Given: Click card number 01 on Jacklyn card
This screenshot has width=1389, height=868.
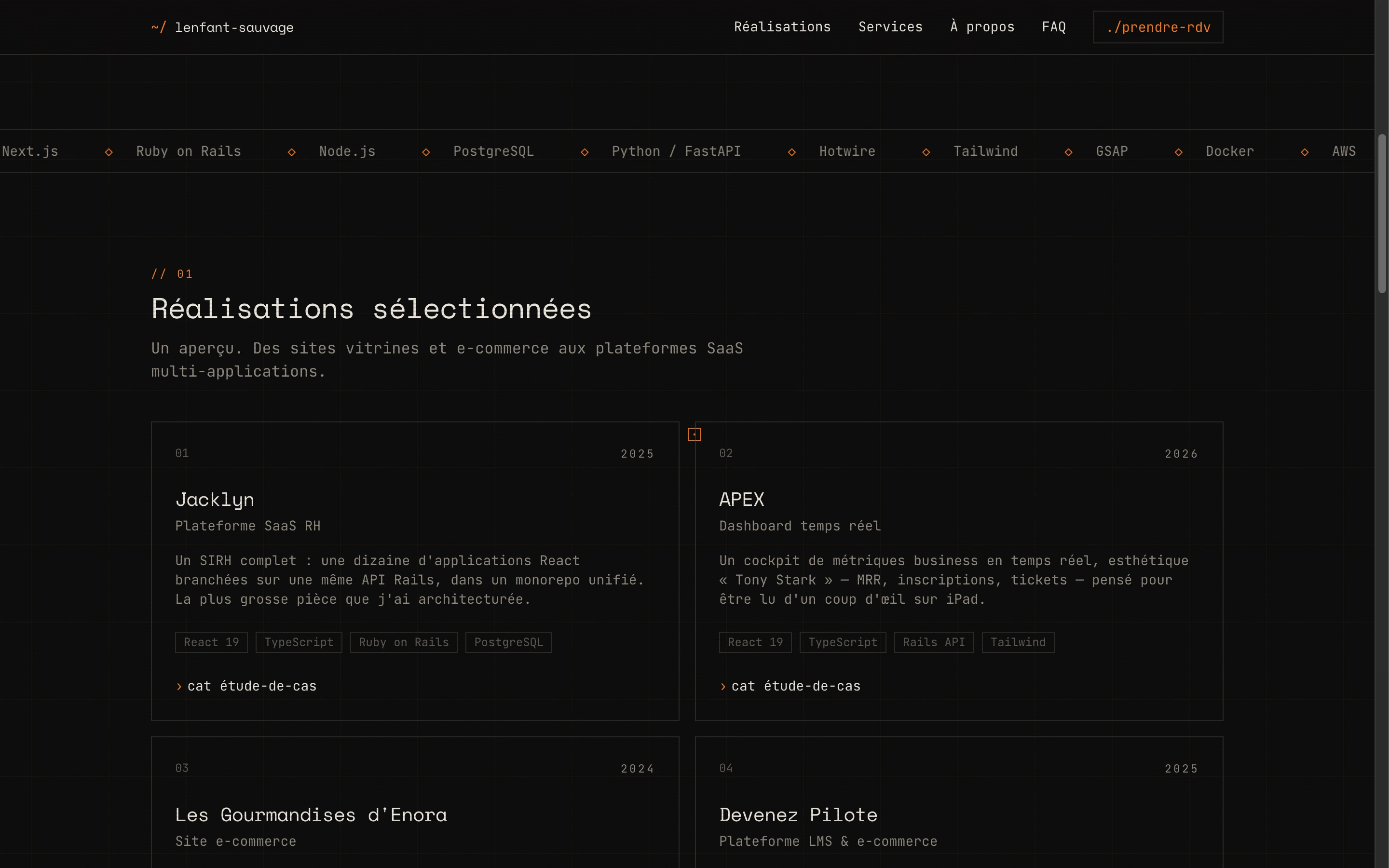Looking at the screenshot, I should point(182,453).
